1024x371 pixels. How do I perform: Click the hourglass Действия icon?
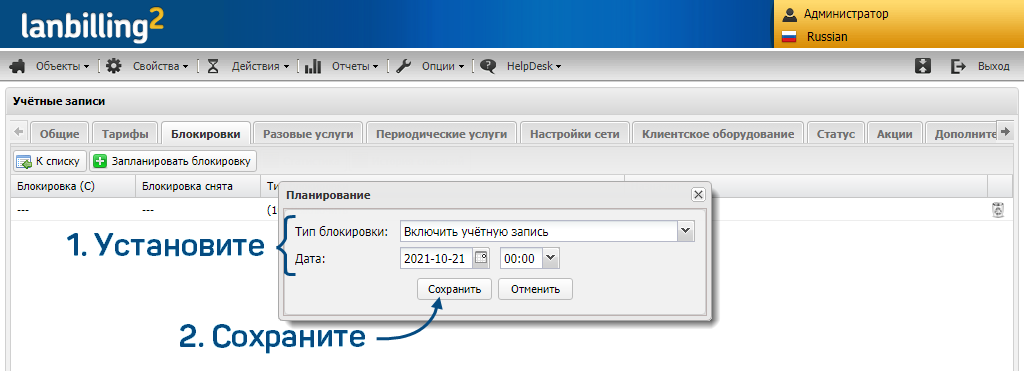pos(213,66)
